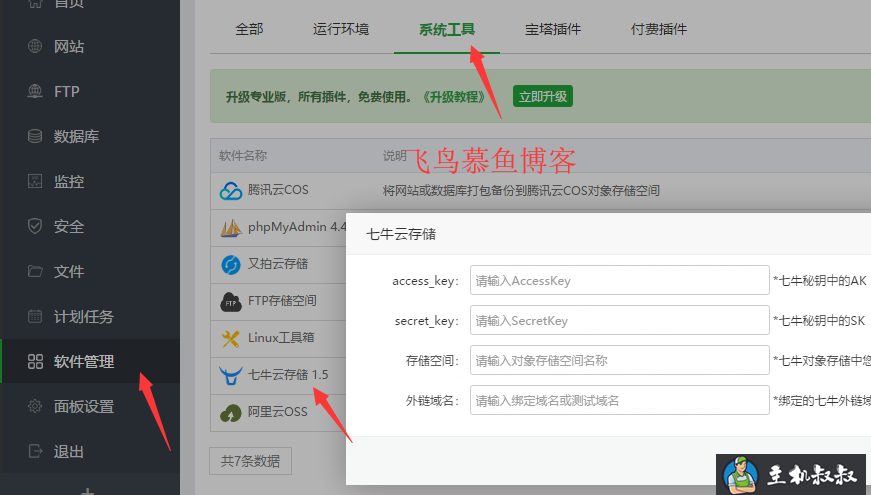871x495 pixels.
Task: Click the 阿里云OSS software name
Action: 277,412
